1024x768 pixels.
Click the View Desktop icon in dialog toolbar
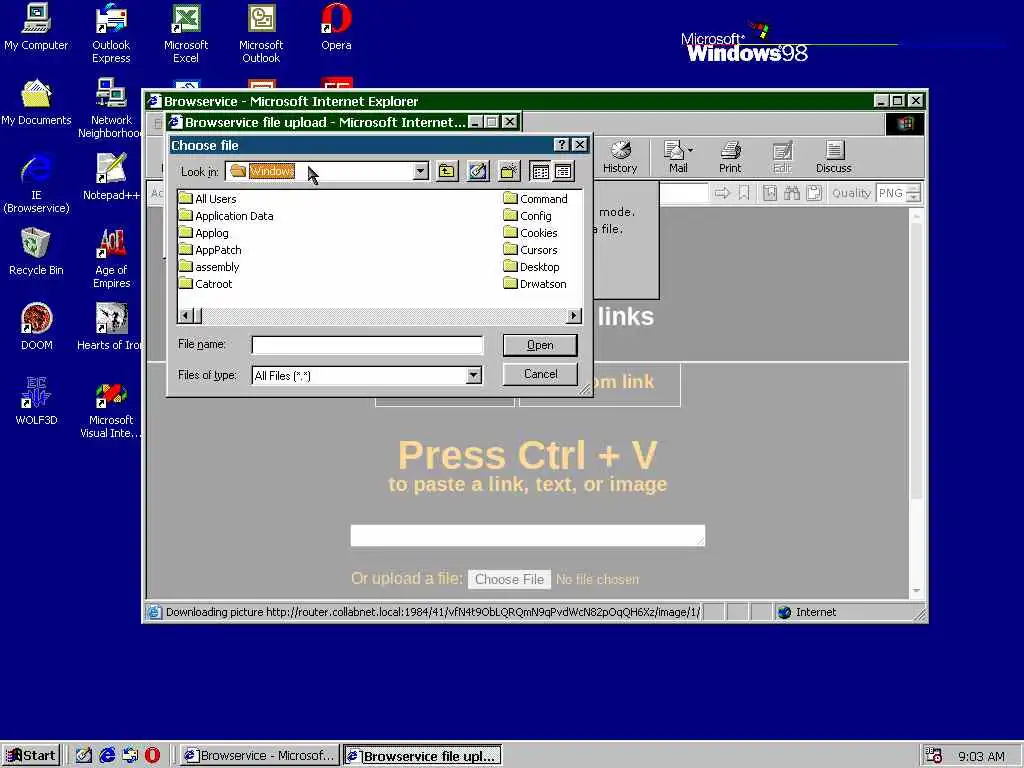[x=478, y=172]
